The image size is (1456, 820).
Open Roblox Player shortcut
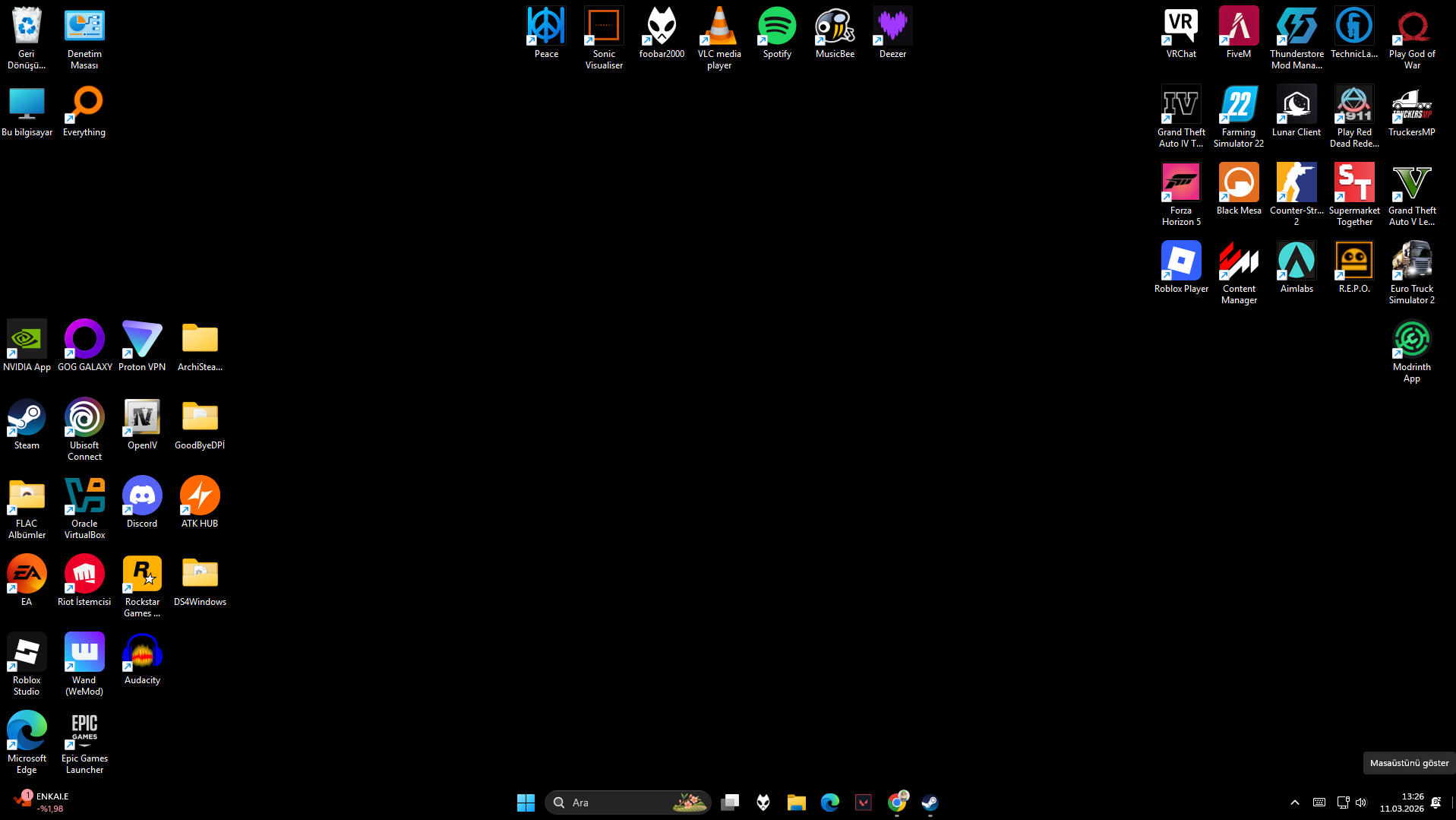(1181, 268)
